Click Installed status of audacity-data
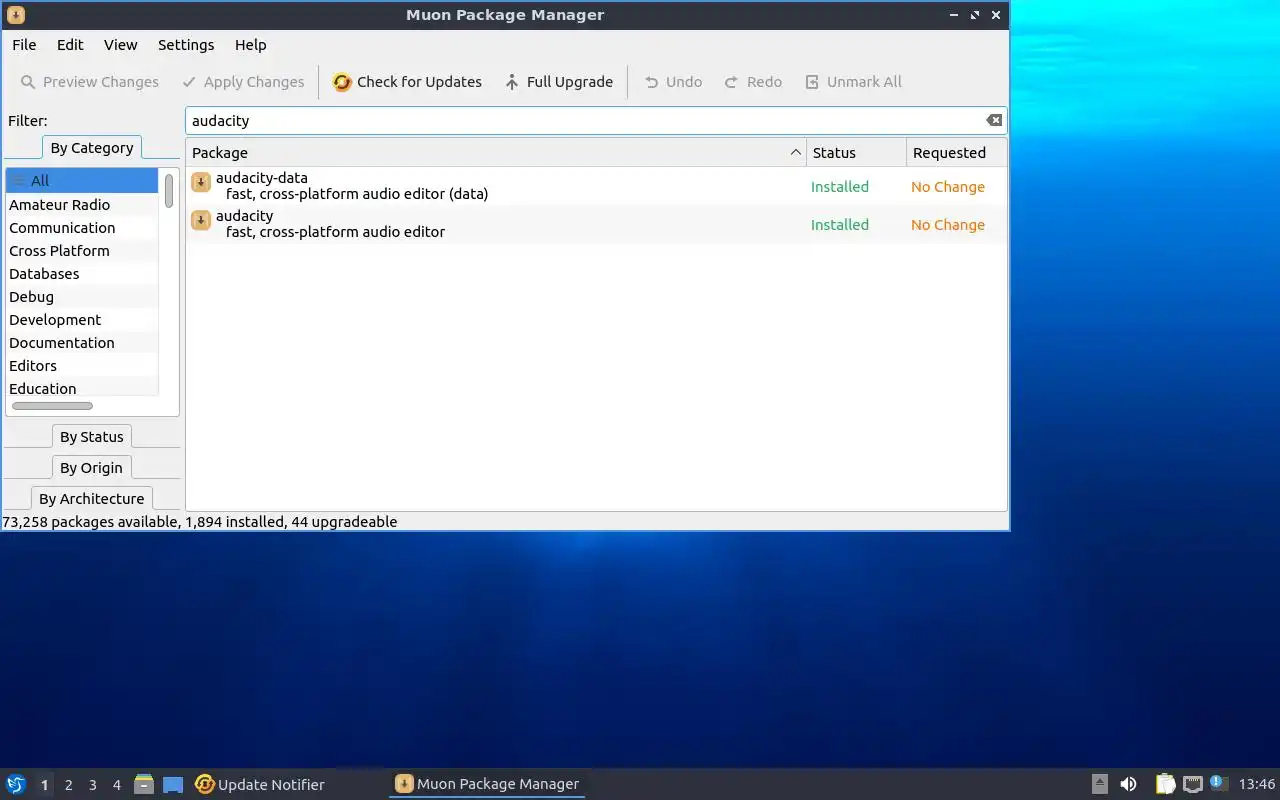This screenshot has width=1280, height=800. click(840, 187)
